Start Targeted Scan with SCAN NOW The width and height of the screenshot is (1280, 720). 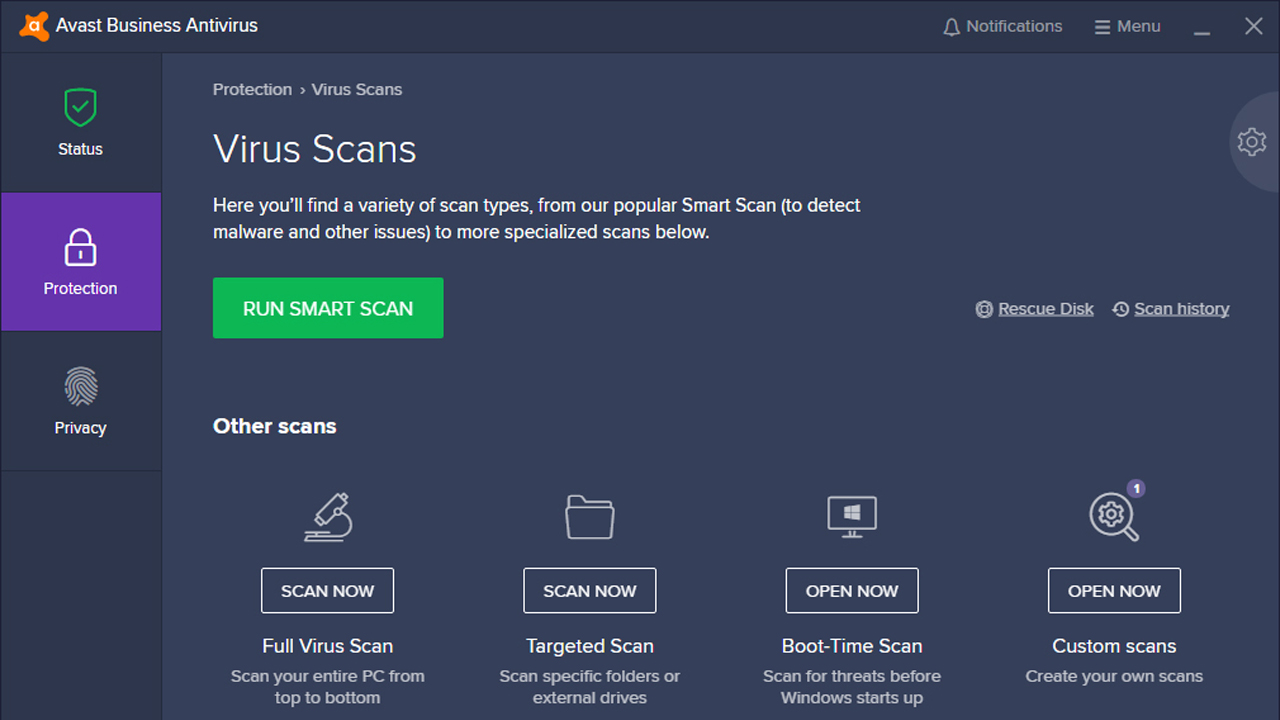590,591
